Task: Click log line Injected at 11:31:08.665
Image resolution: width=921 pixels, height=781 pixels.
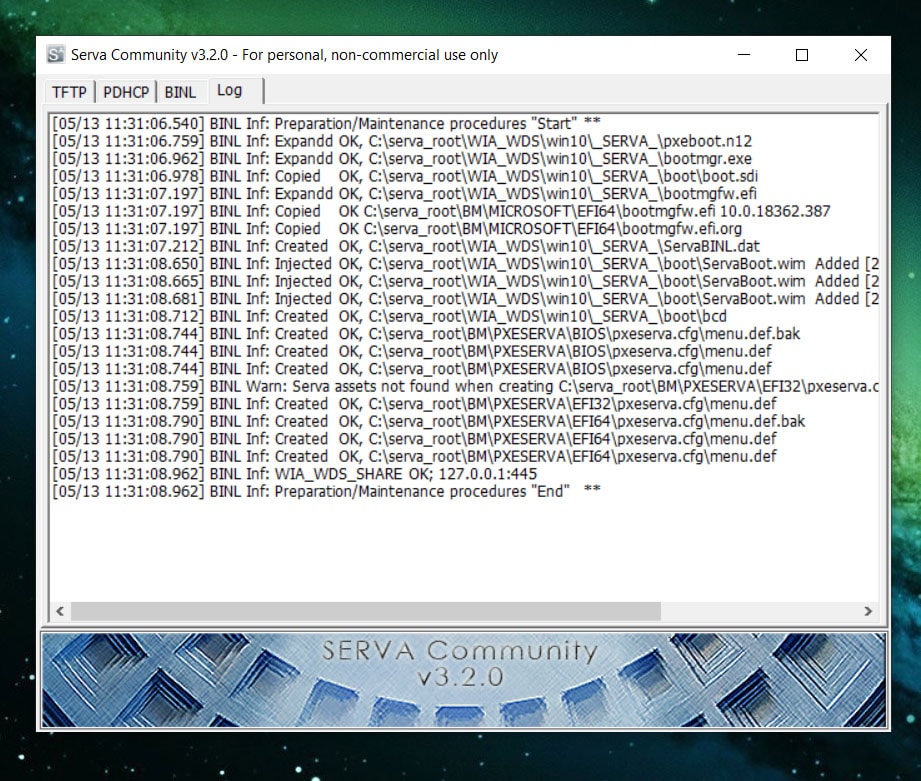Action: [x=465, y=281]
